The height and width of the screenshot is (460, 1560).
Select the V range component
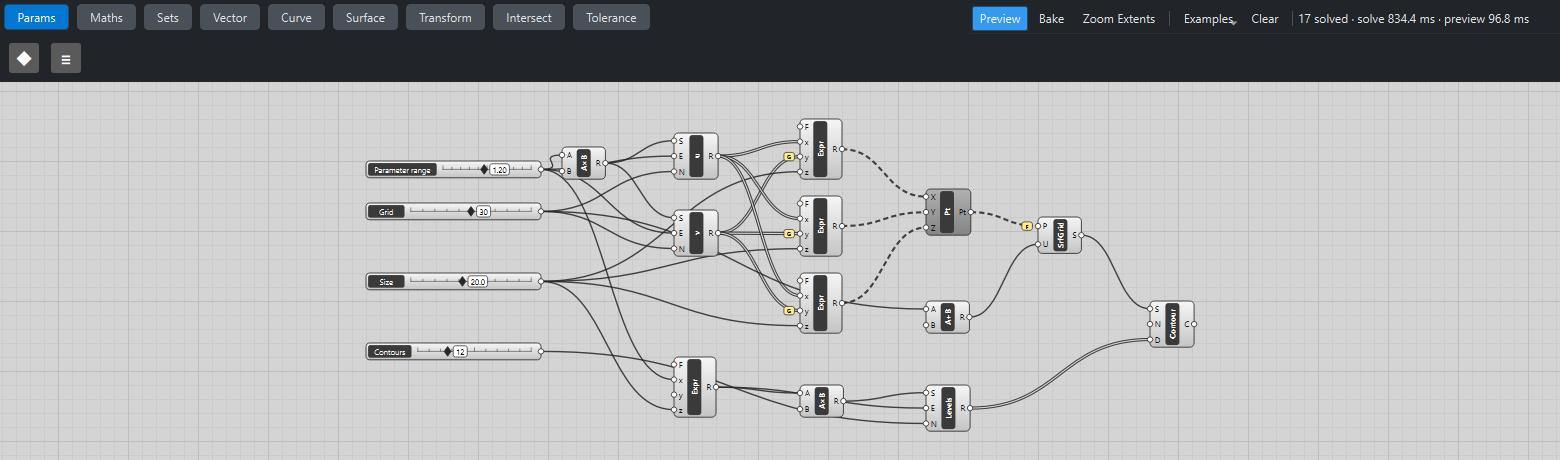tap(696, 233)
